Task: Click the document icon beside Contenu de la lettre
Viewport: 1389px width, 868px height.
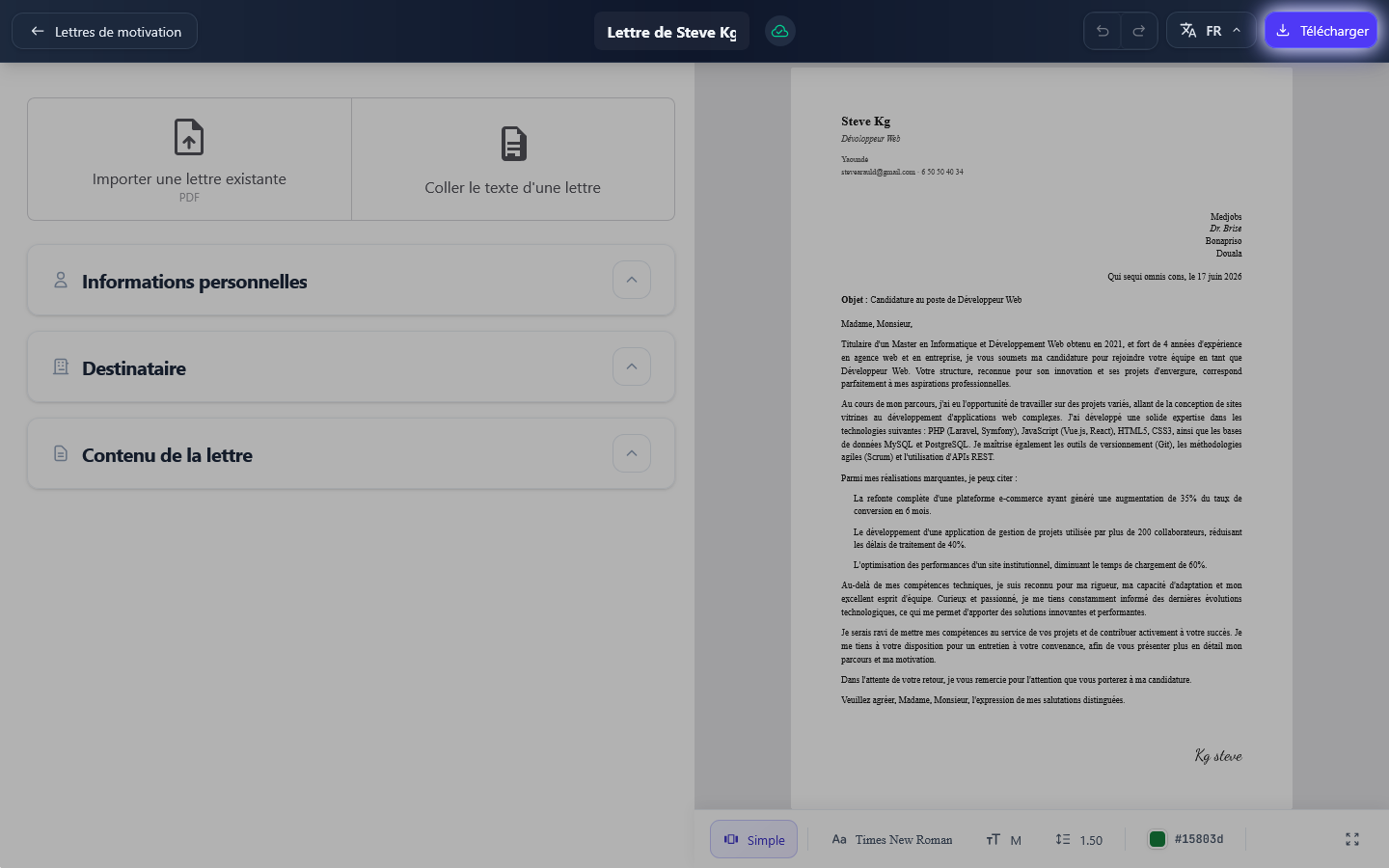Action: tap(61, 453)
